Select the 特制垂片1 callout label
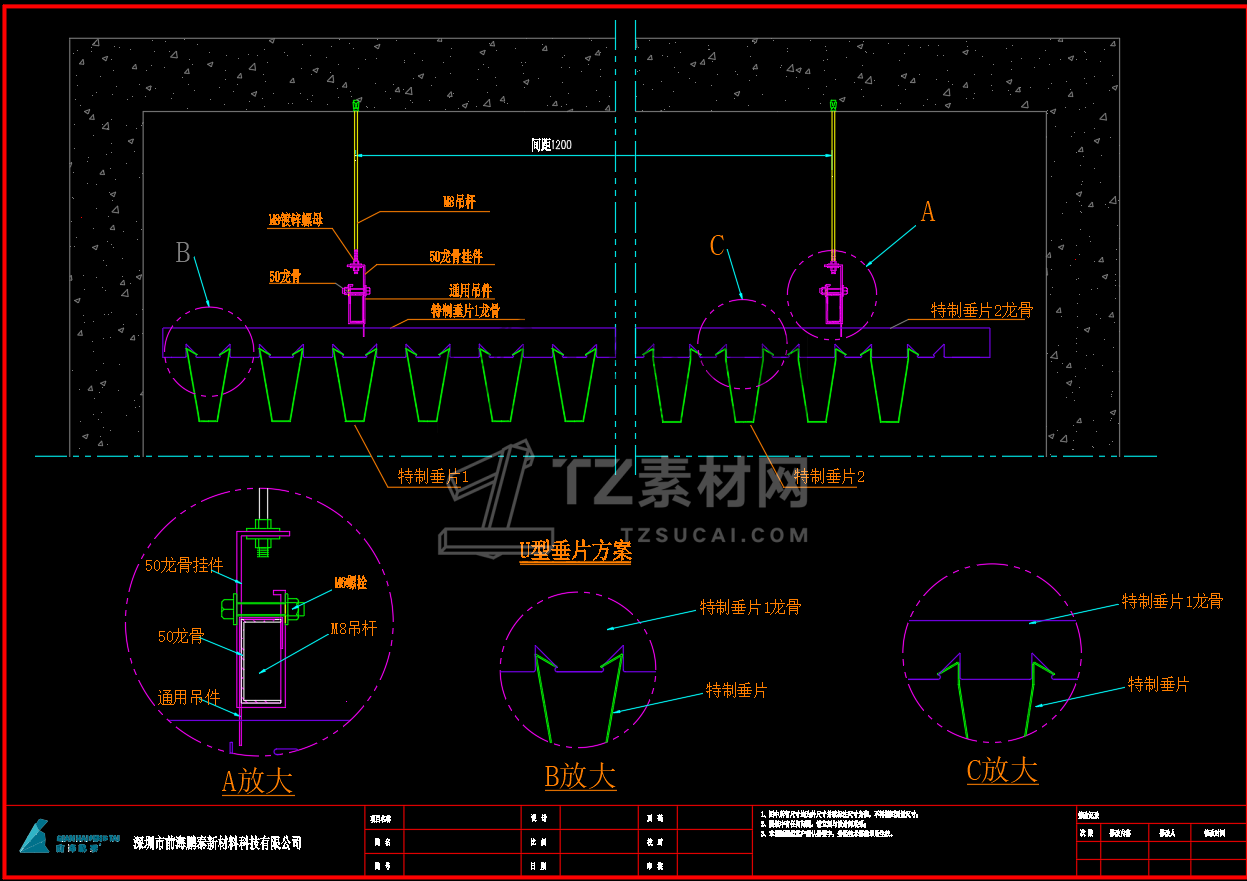The width and height of the screenshot is (1247, 881). (433, 477)
